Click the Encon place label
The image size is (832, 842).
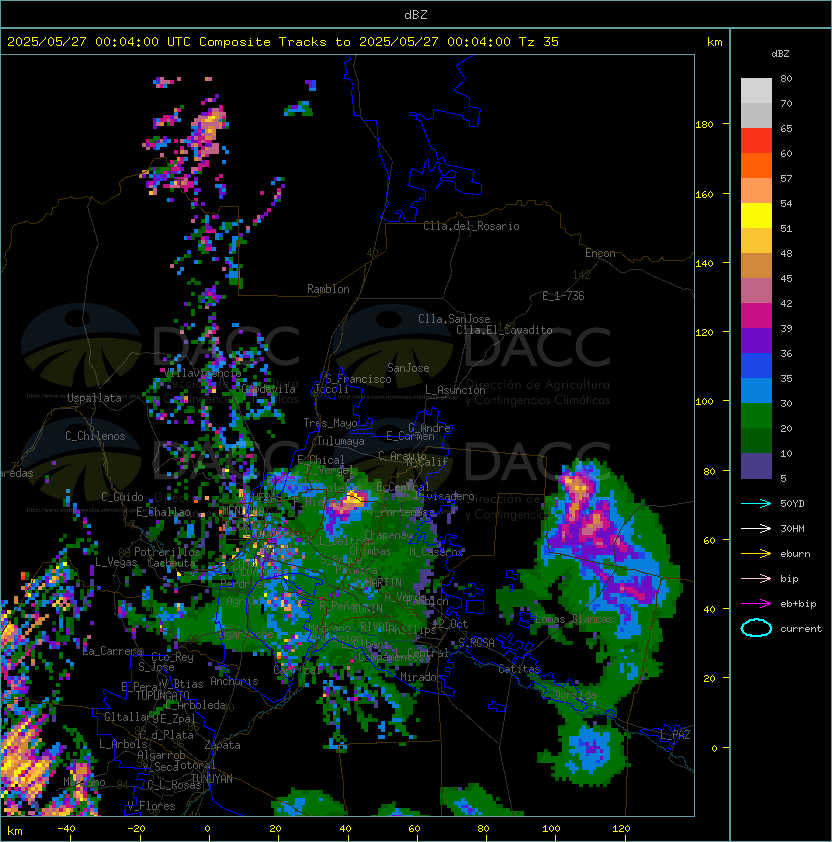tap(600, 253)
